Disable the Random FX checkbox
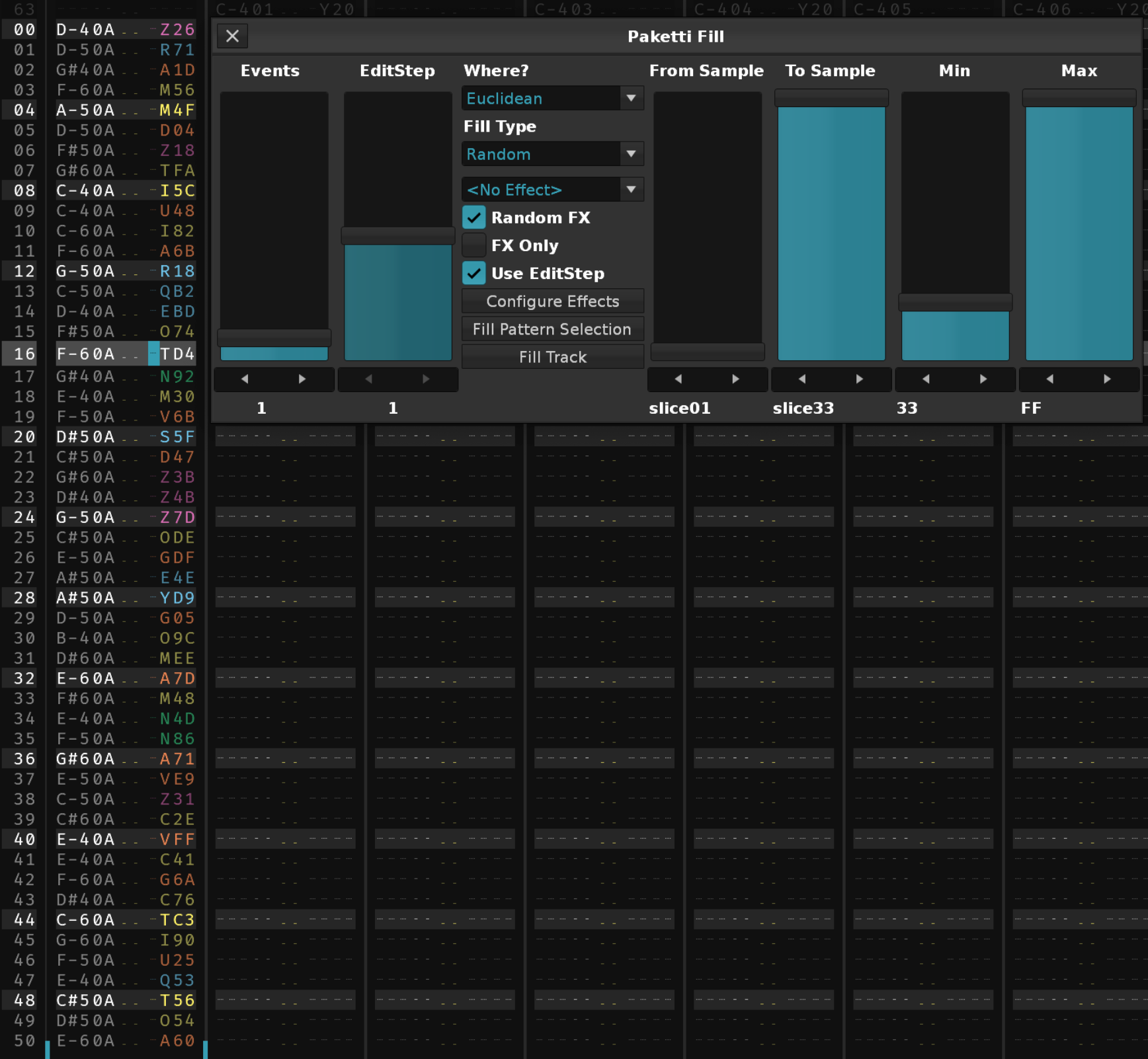The height and width of the screenshot is (1059, 1148). [x=473, y=217]
